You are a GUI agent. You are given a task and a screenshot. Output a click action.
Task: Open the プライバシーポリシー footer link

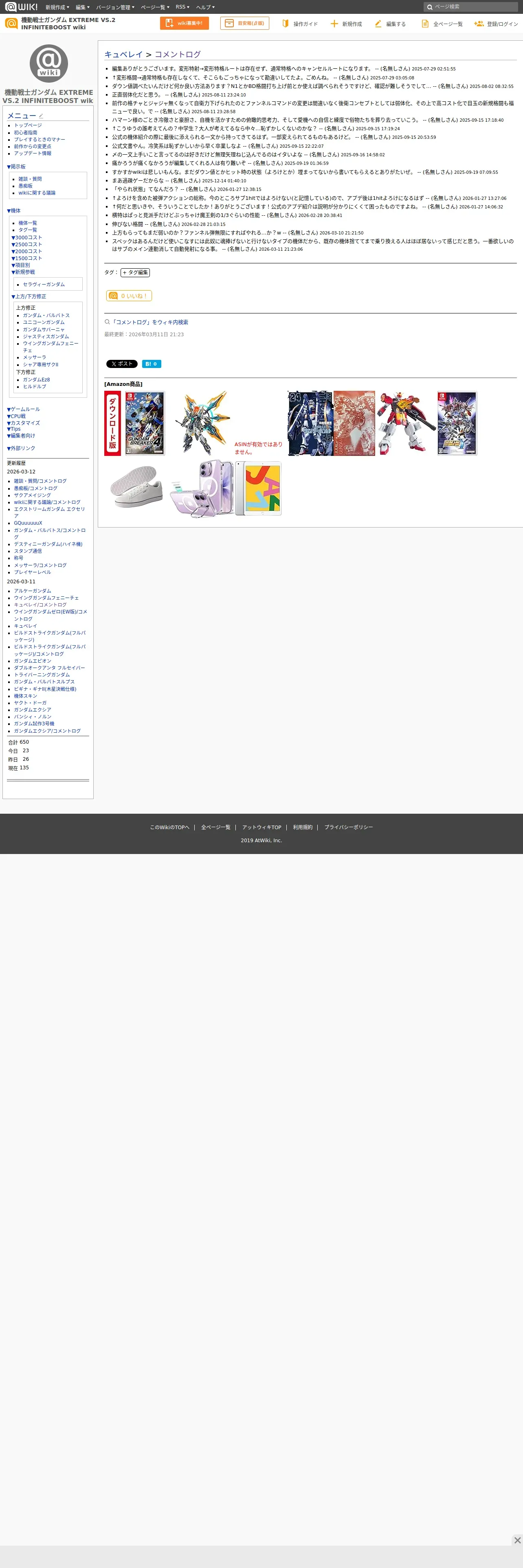coord(348,827)
